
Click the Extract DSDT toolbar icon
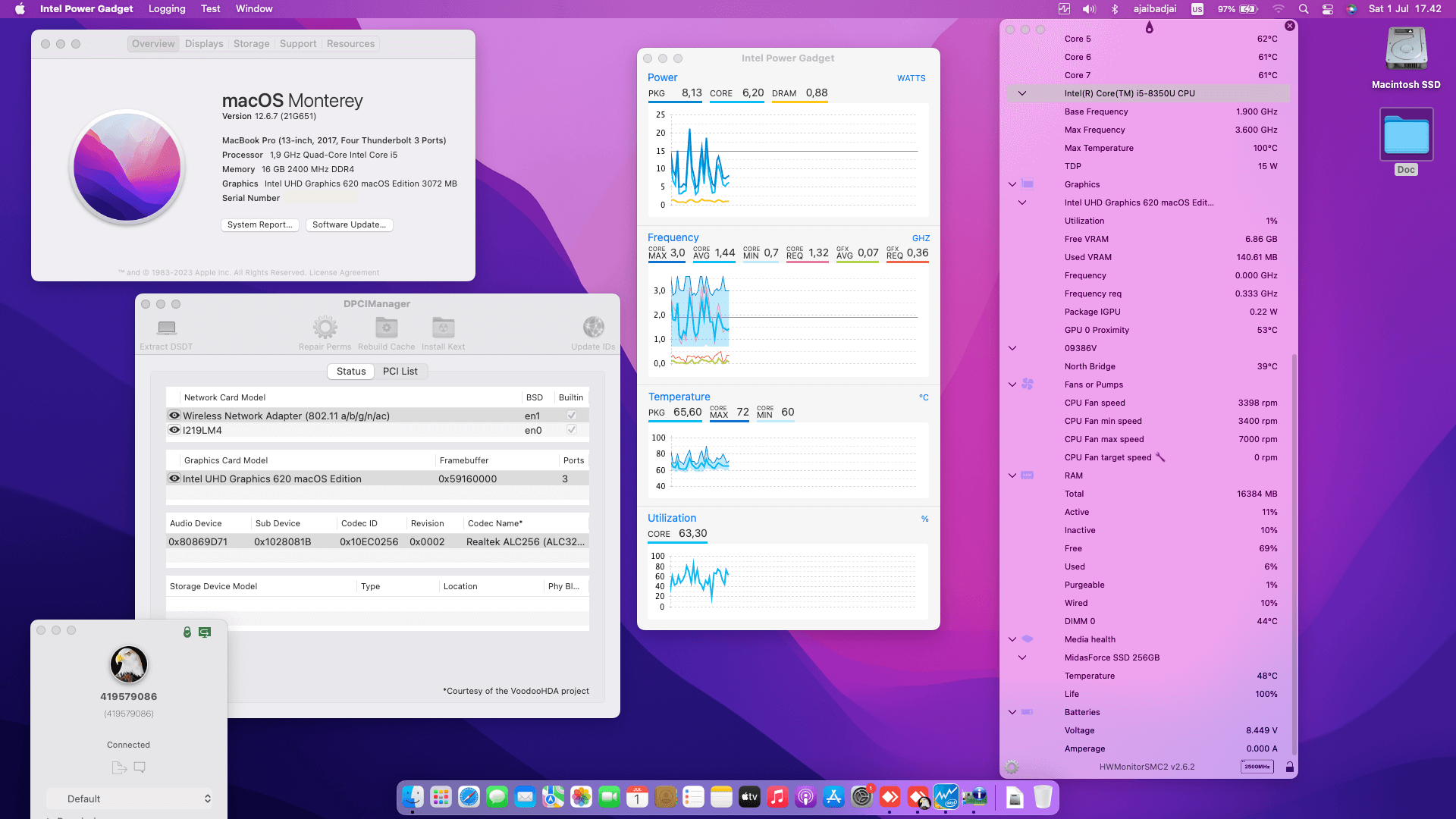(x=167, y=328)
